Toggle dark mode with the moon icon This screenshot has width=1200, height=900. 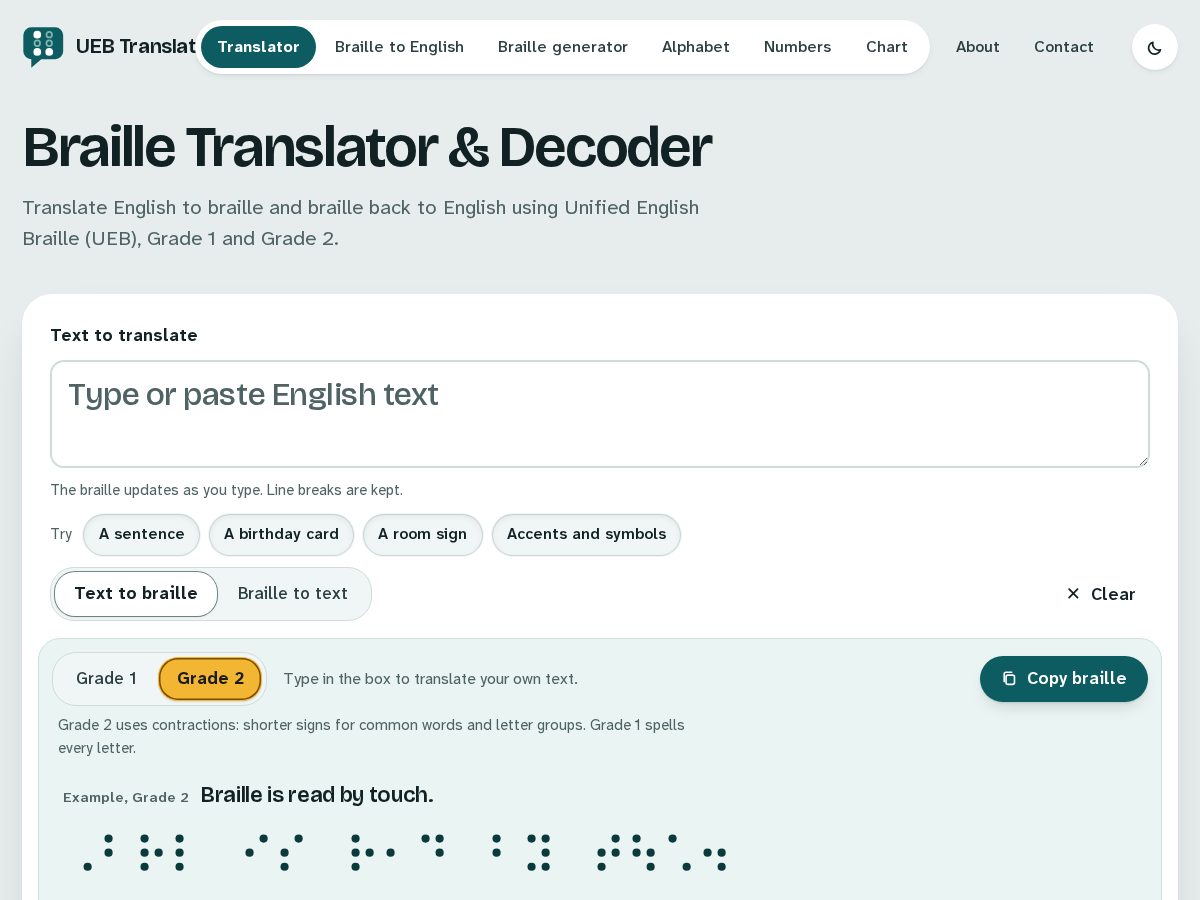point(1154,47)
